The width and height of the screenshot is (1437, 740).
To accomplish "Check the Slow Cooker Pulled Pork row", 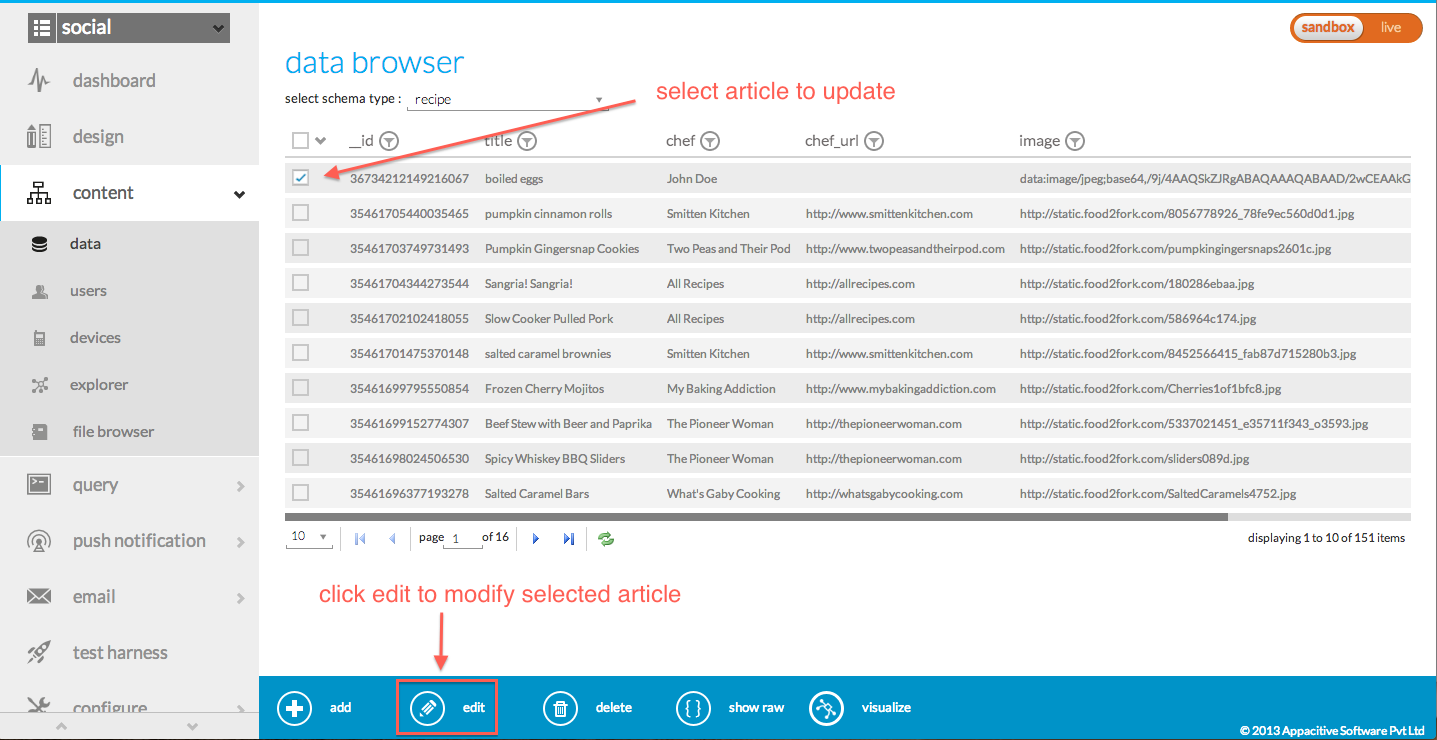I will [300, 318].
